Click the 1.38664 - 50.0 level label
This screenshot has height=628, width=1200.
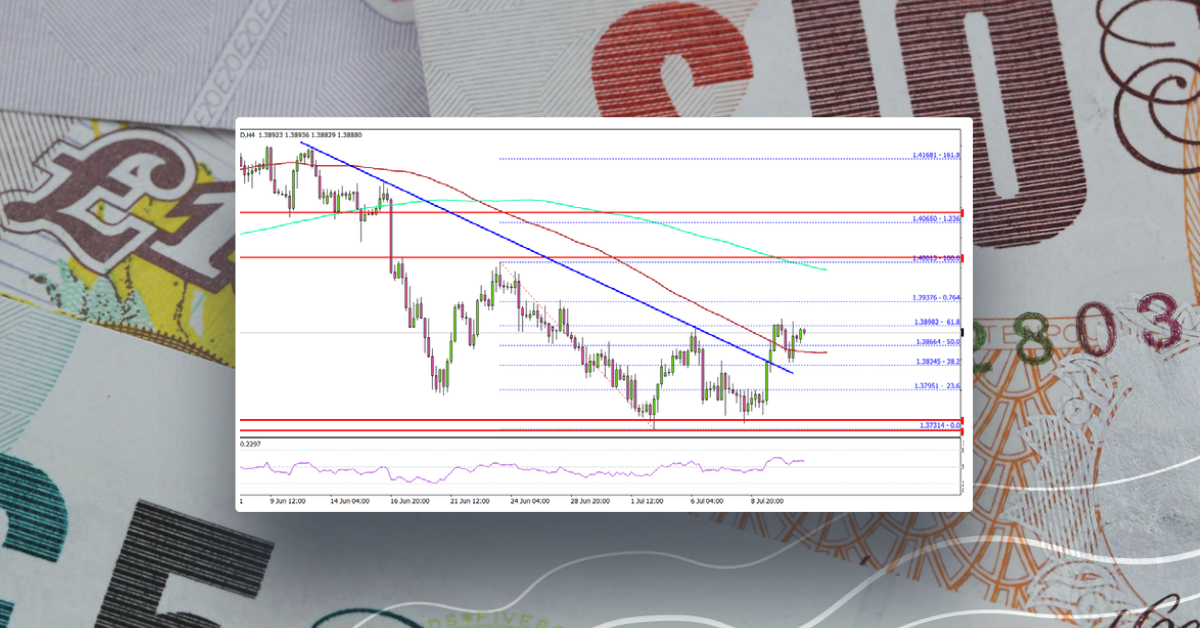935,342
